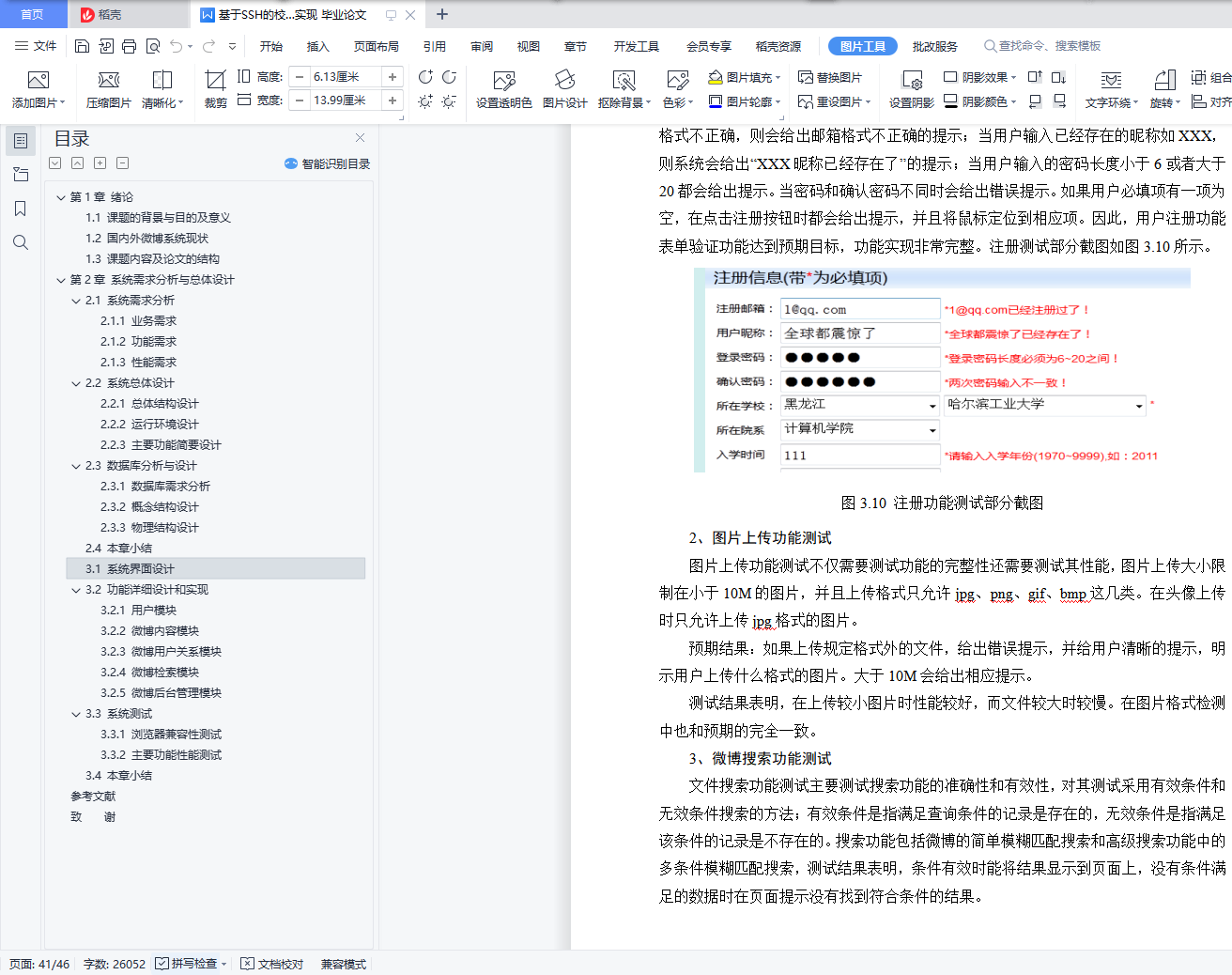This screenshot has height=975, width=1232.
Task: Switch to the 审阅 ribbon tab
Action: pos(482,46)
